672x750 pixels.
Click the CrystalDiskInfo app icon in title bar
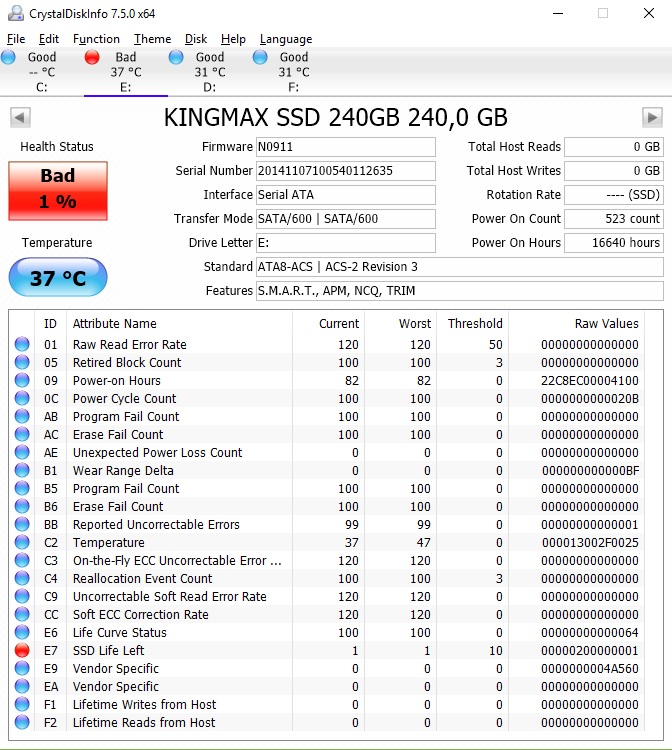(x=15, y=13)
